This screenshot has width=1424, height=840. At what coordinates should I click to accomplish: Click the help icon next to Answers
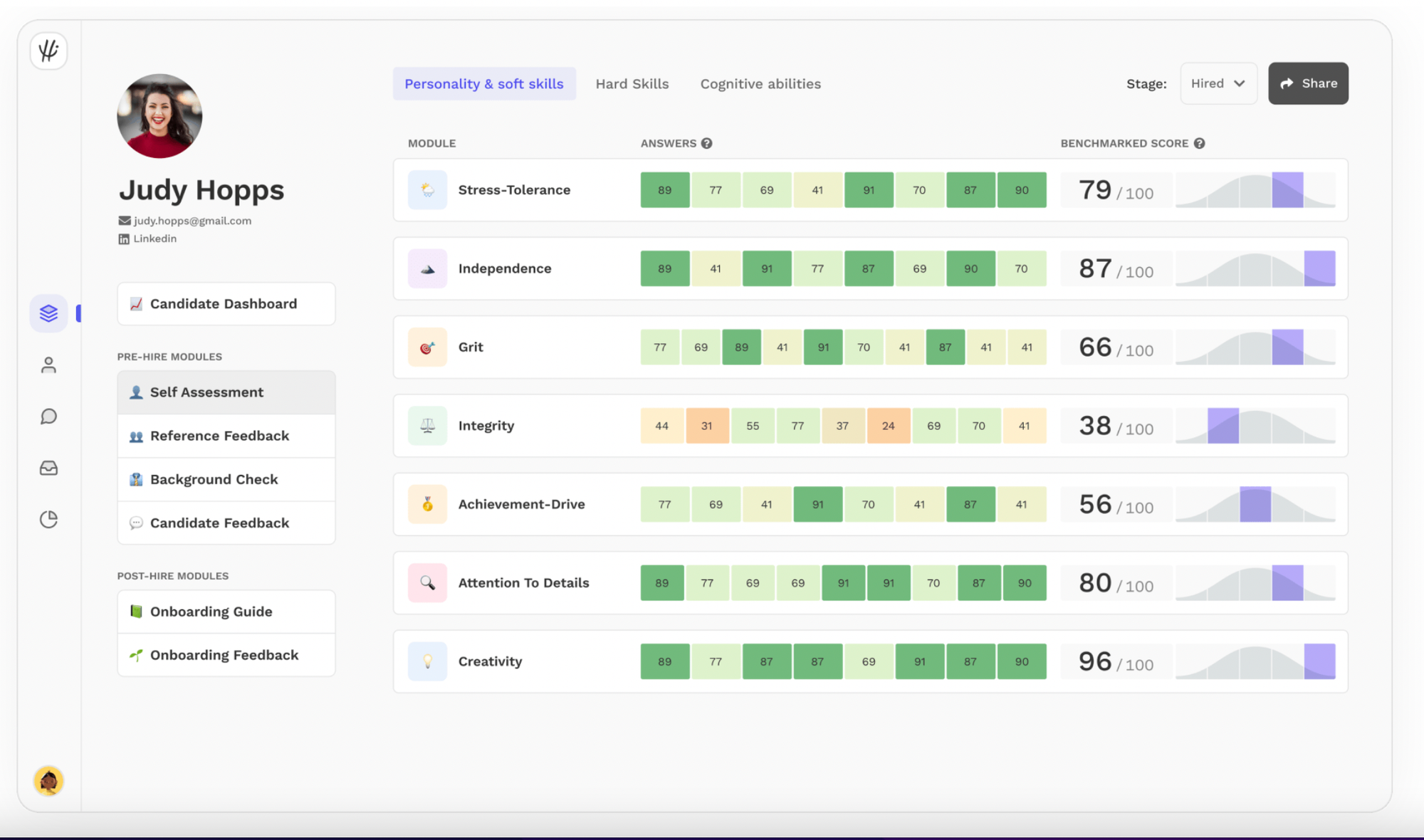click(x=706, y=143)
